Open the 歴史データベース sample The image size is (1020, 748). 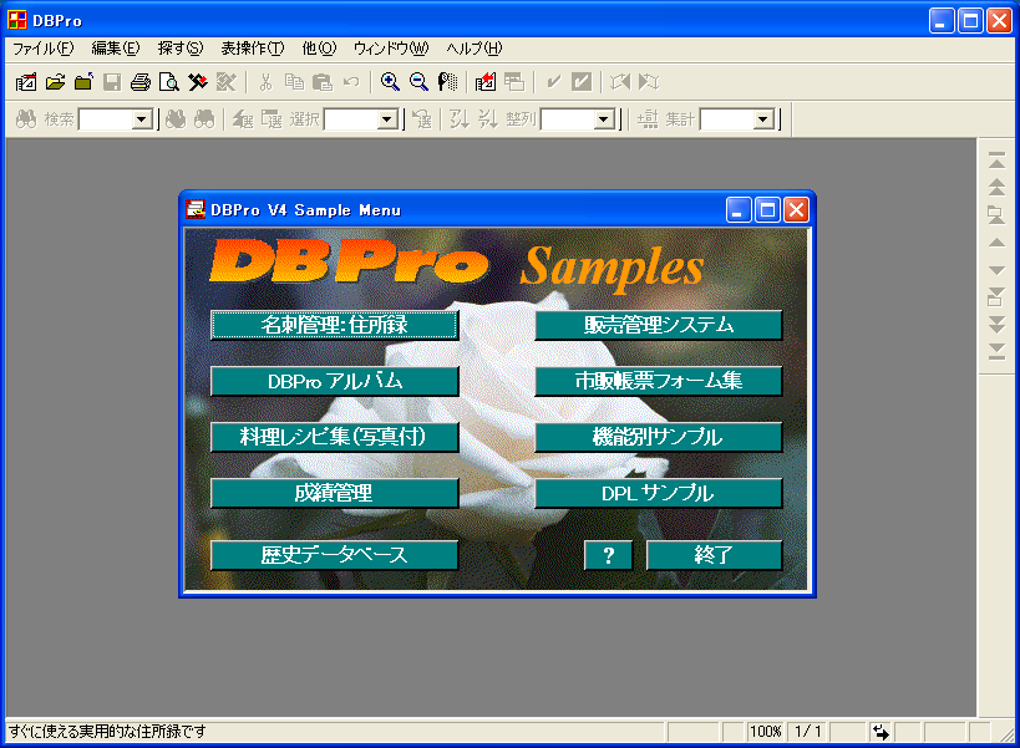click(x=334, y=555)
